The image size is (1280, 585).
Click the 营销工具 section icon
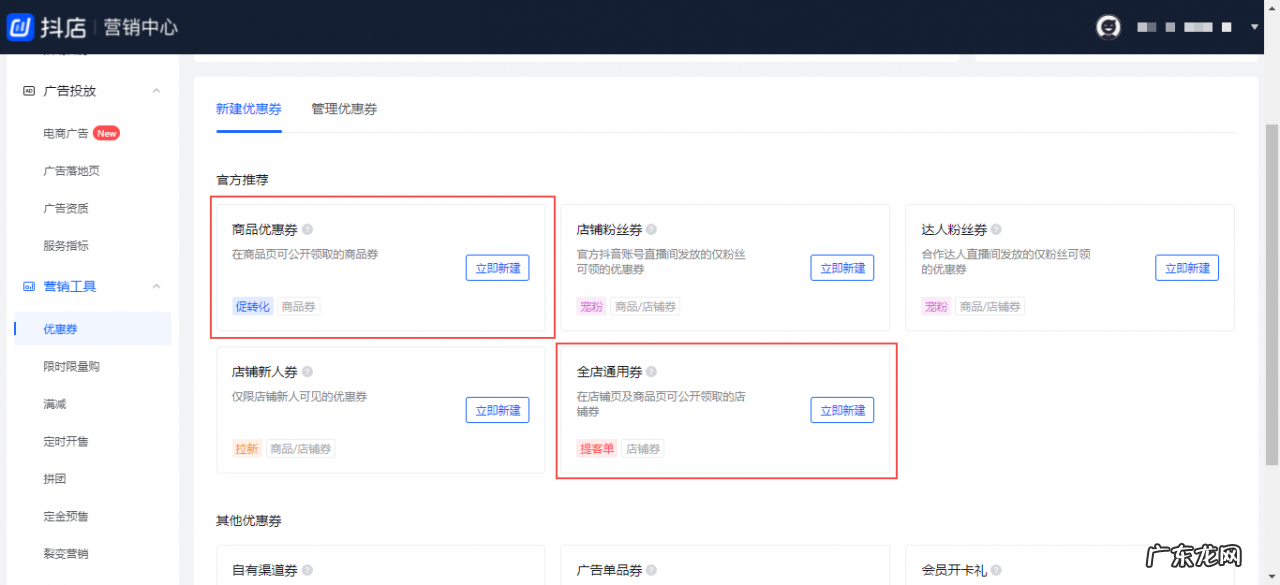[28, 286]
